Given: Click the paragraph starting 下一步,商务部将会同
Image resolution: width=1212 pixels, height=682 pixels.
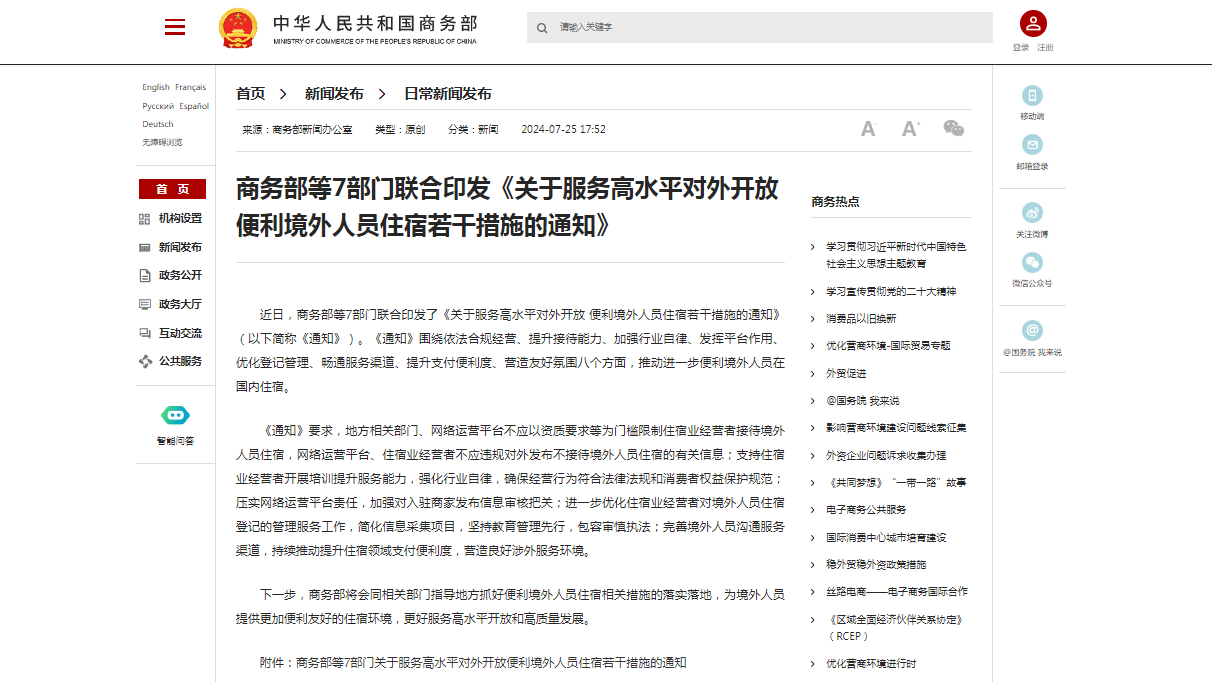Looking at the screenshot, I should click(510, 606).
